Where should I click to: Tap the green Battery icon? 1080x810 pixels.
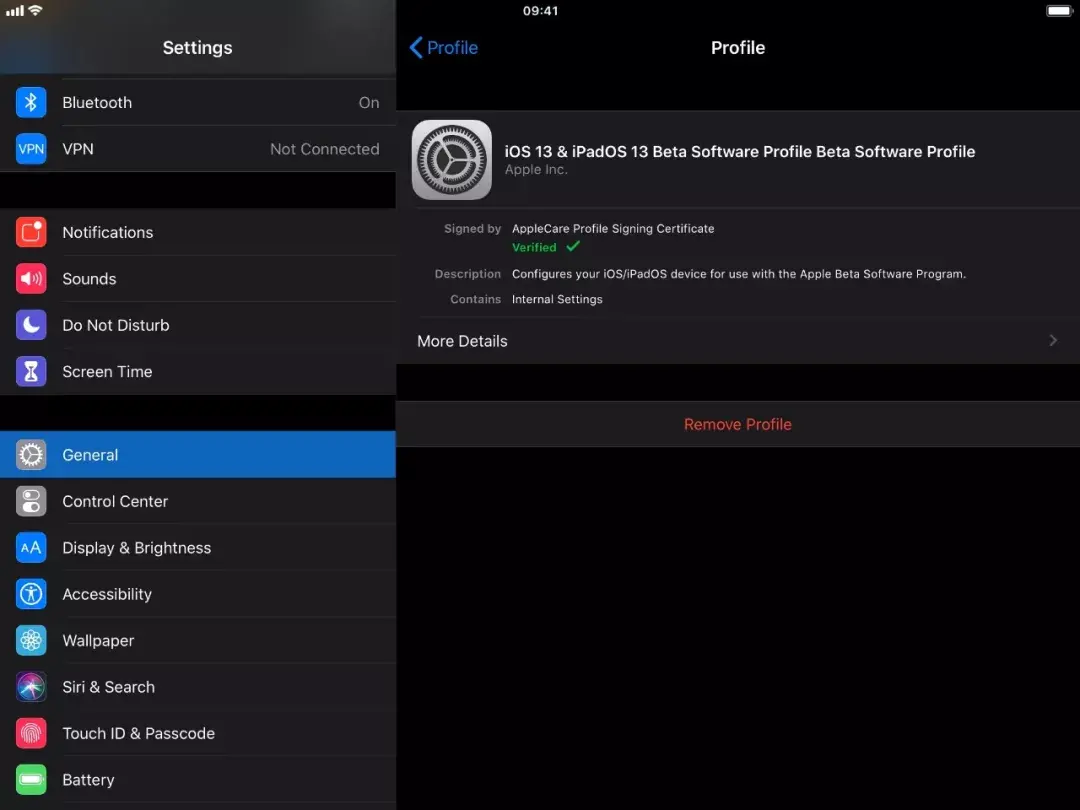pyautogui.click(x=31, y=780)
